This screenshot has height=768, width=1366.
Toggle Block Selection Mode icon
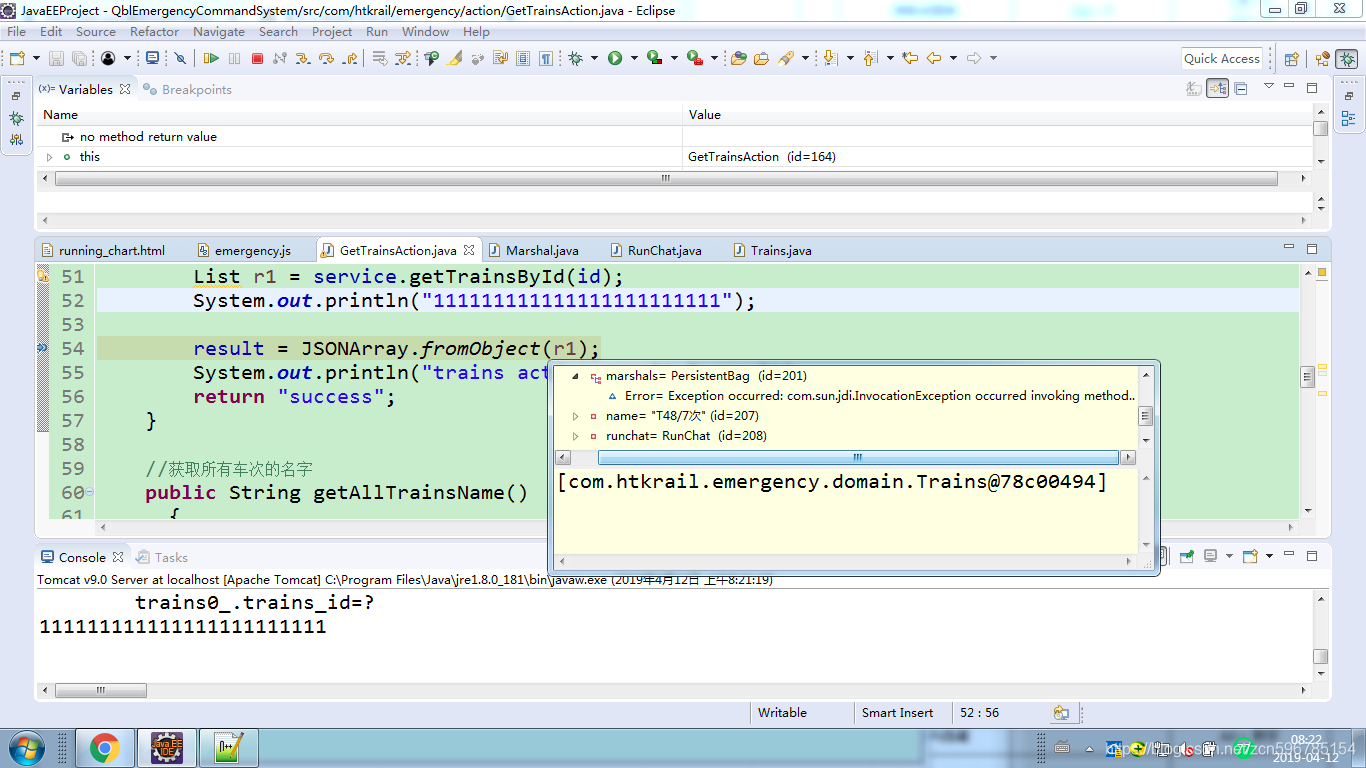tap(523, 58)
